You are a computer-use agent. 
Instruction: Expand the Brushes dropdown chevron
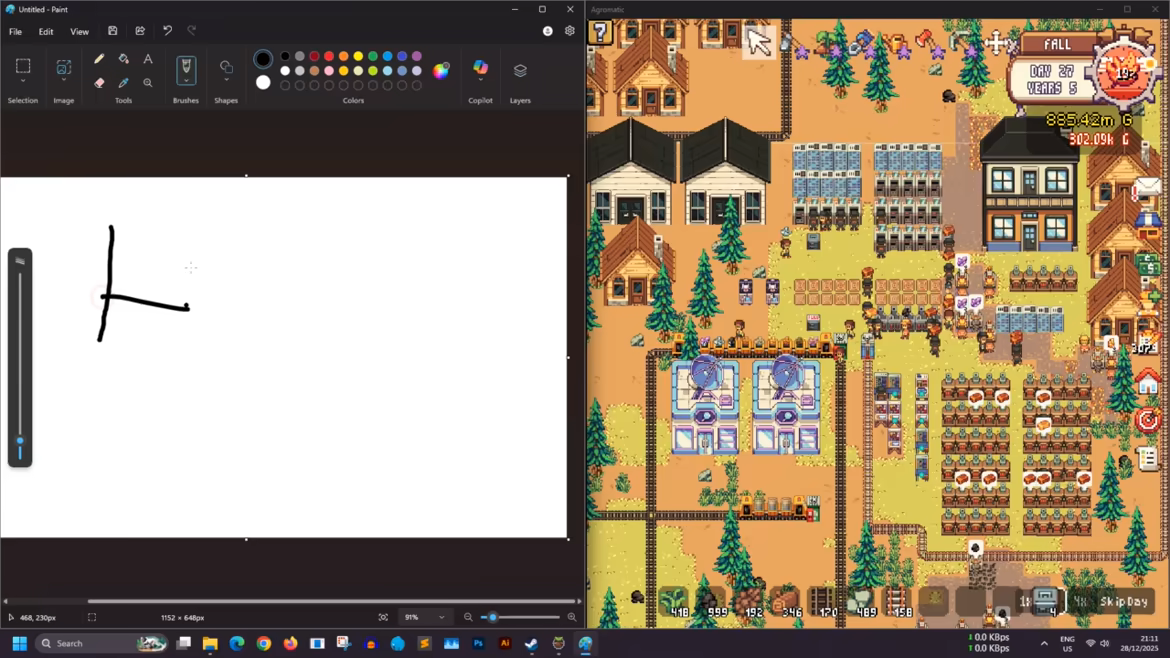coord(186,81)
